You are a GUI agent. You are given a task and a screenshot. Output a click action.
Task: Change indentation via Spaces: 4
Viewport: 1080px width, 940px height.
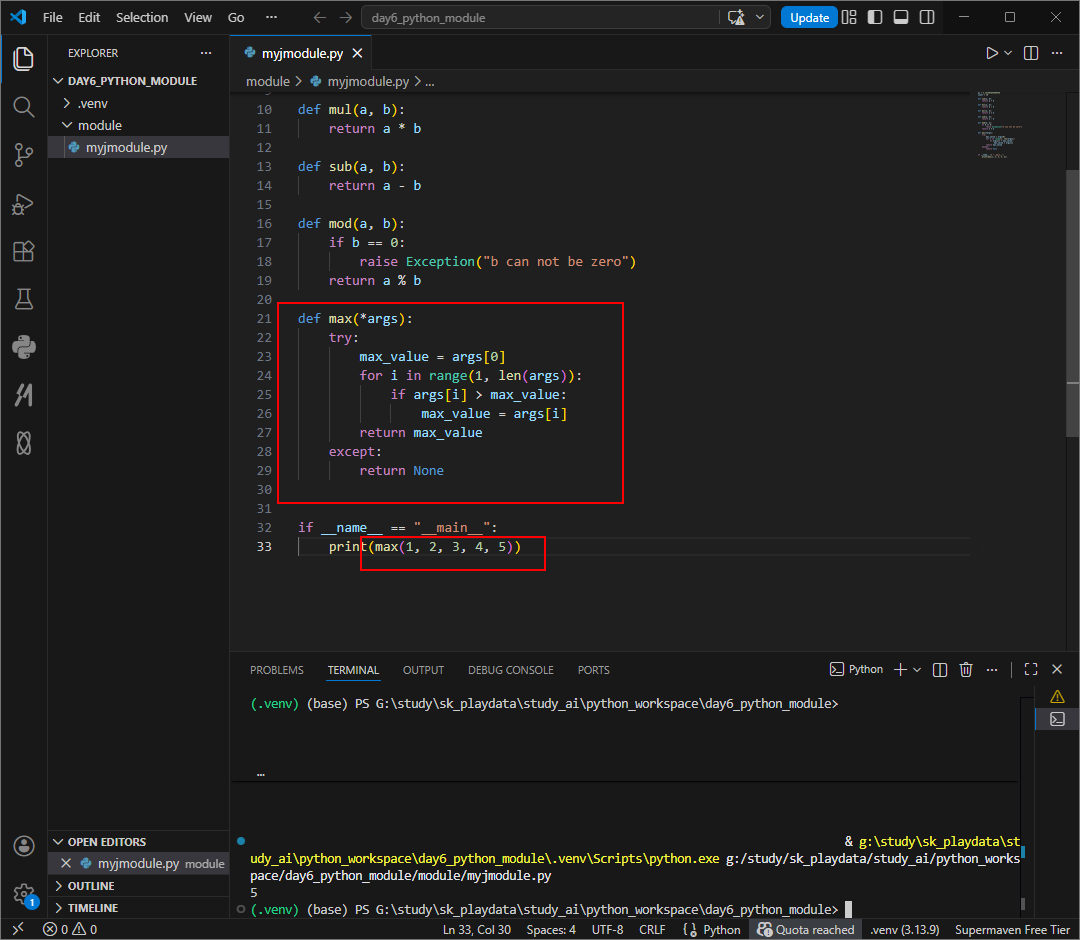551,930
